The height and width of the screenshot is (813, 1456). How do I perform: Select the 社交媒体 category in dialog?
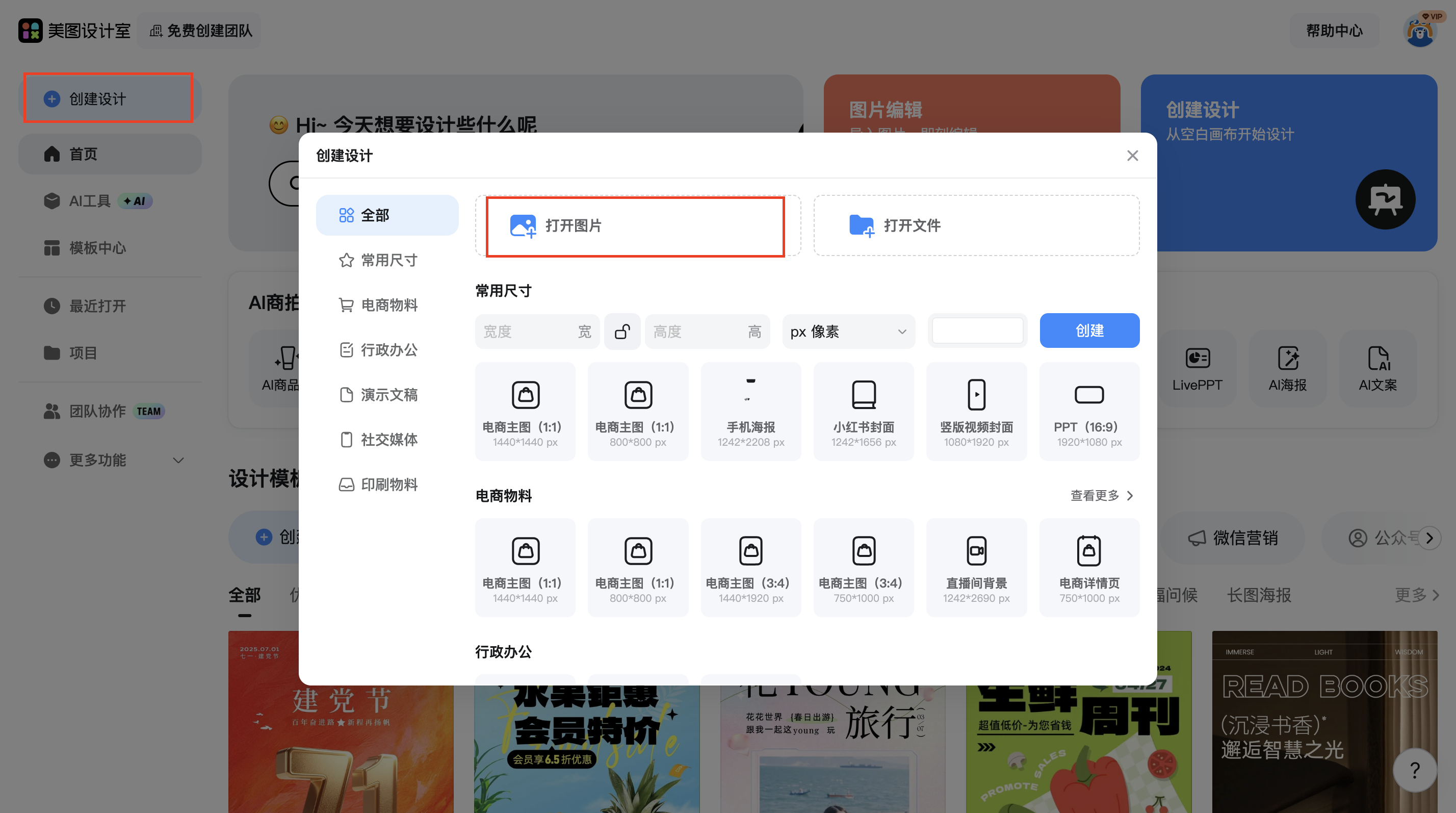click(390, 439)
